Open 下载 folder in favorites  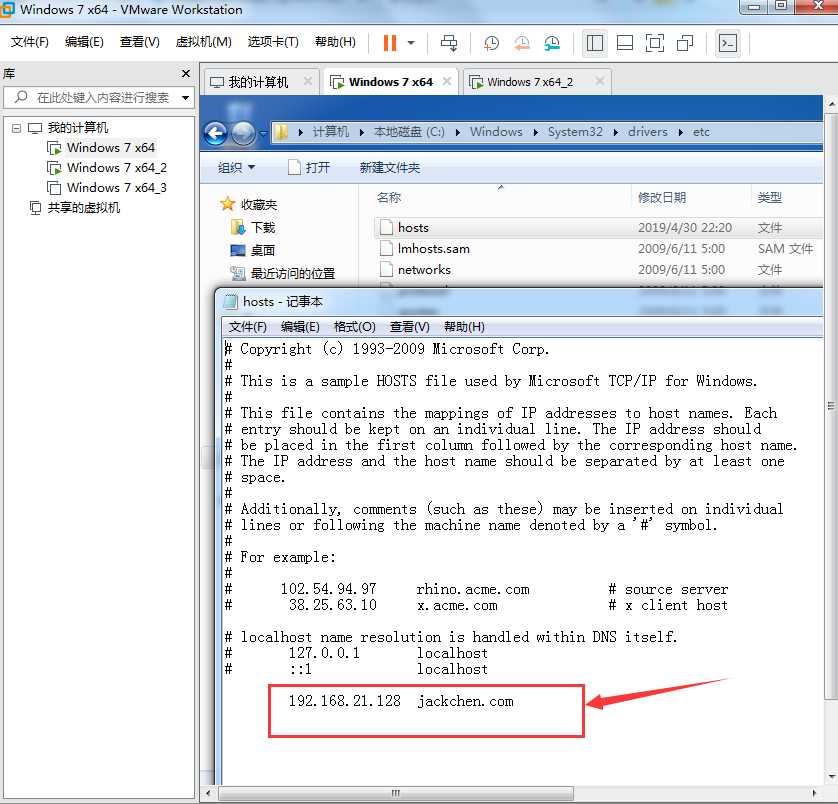coord(253,228)
